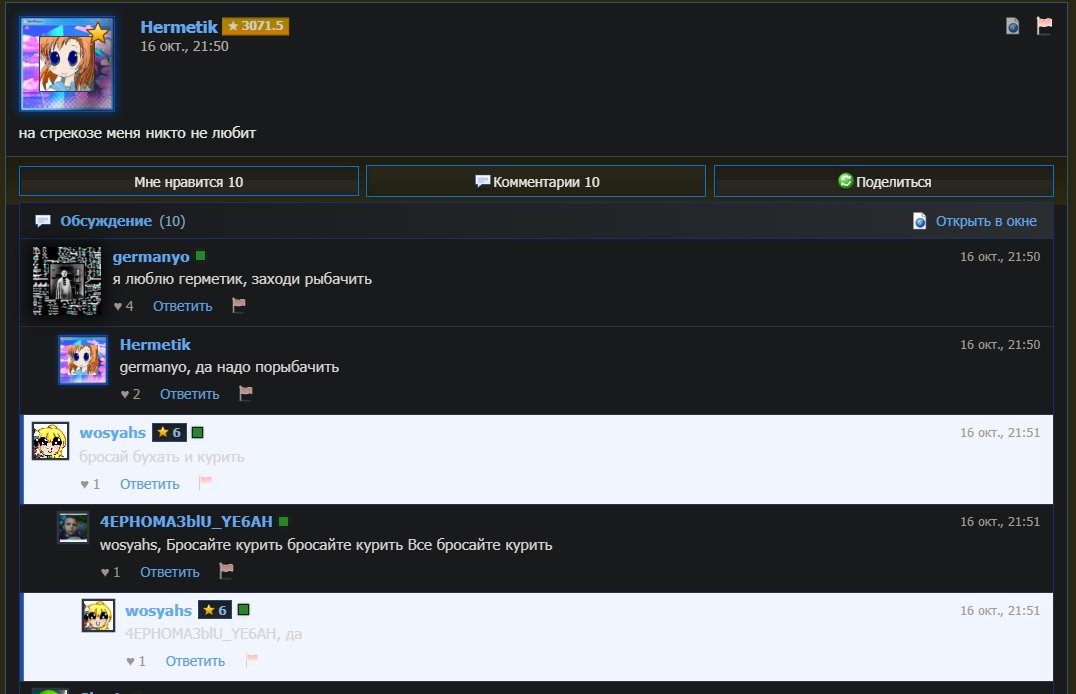Open the post in a window via top-right page icon
Viewport: 1076px width, 694px height.
pos(1012,26)
